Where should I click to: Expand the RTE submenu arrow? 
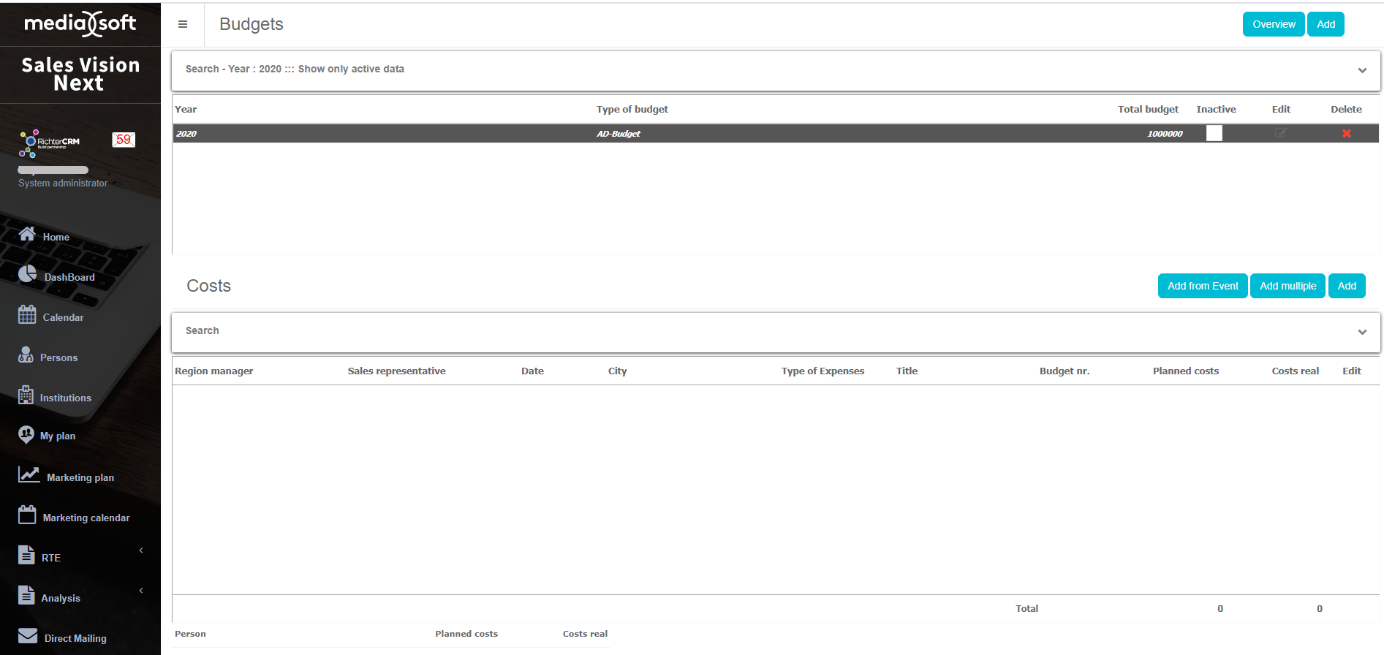(141, 550)
